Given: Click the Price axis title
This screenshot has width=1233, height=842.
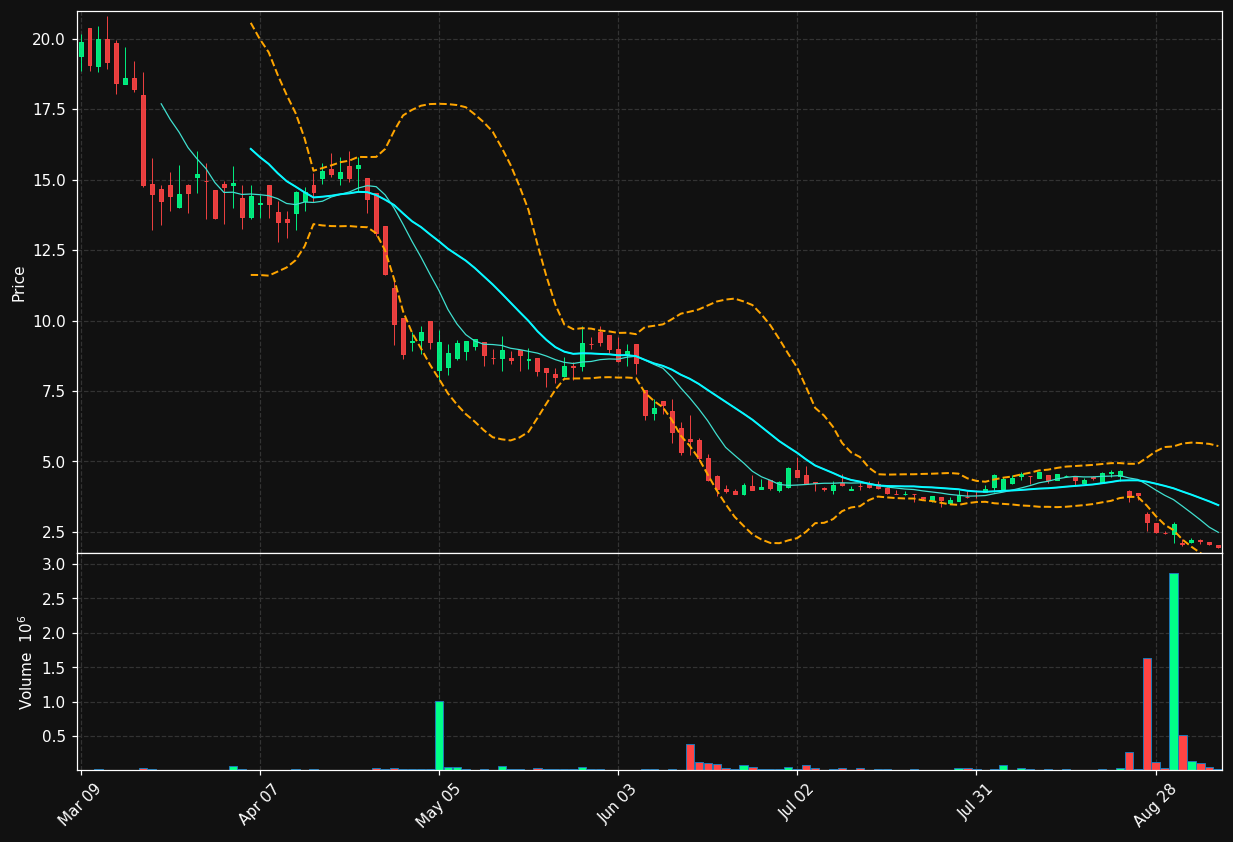Looking at the screenshot, I should [19, 283].
